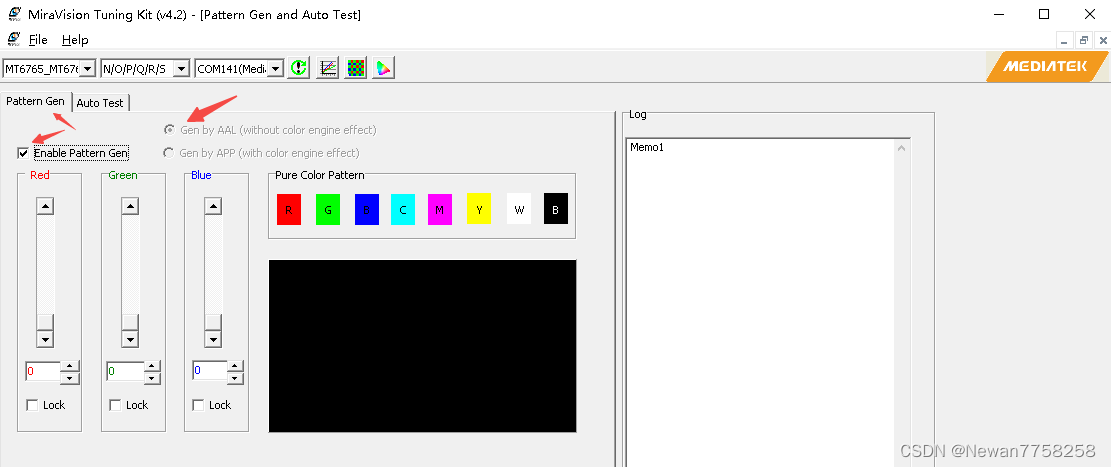Increase Blue value with spinner up arrow

pos(235,366)
